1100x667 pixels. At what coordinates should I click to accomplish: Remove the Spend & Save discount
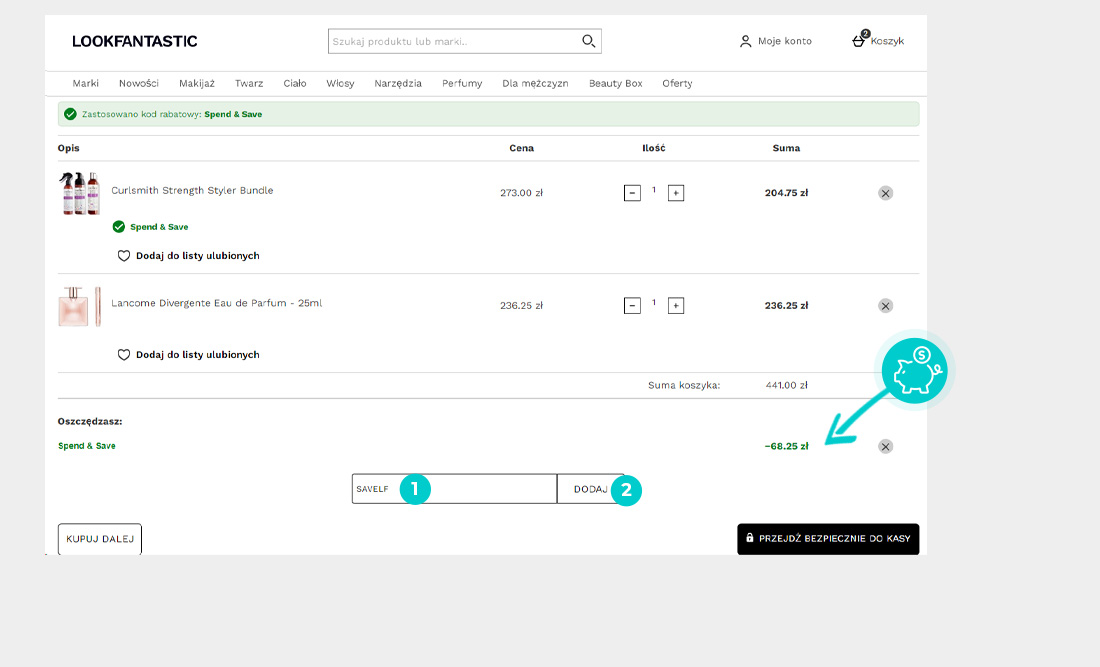coord(885,447)
